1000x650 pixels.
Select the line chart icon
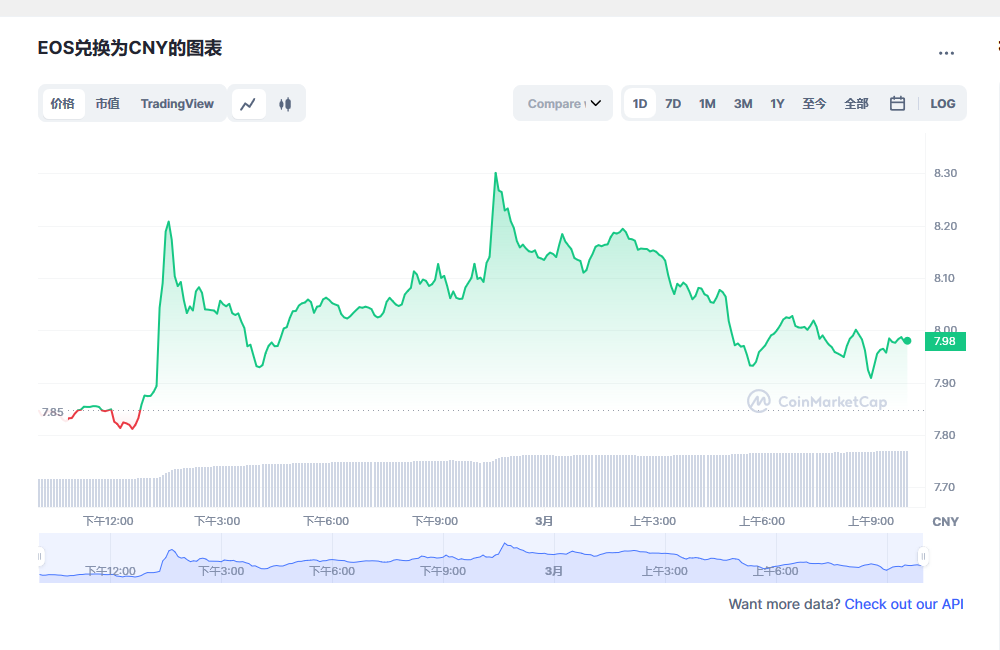pos(248,103)
